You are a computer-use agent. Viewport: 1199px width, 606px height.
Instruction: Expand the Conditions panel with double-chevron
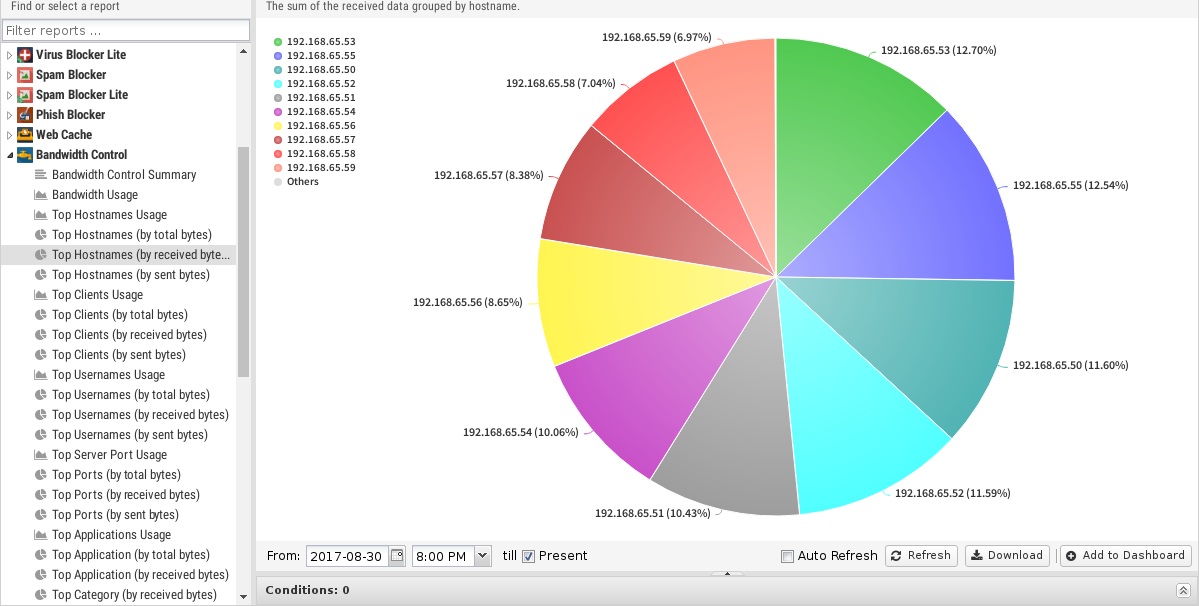pos(1182,590)
